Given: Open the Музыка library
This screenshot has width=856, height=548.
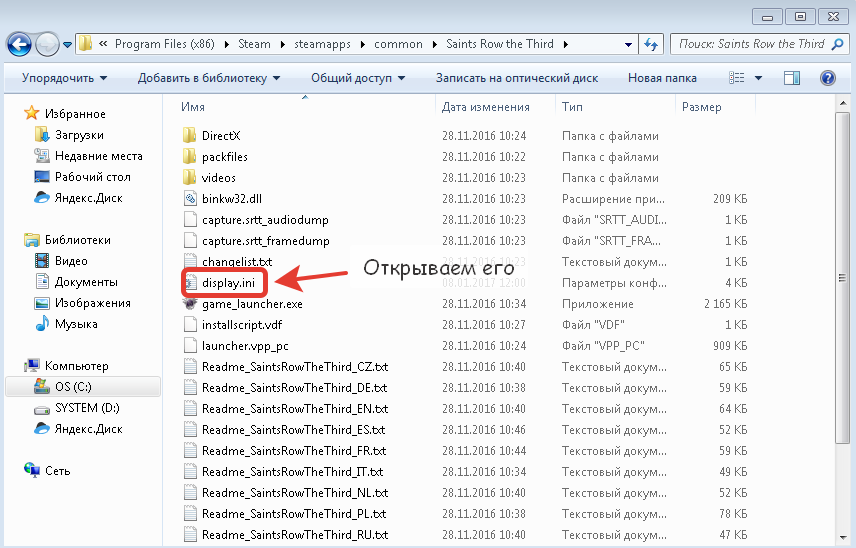Looking at the screenshot, I should click(x=66, y=324).
